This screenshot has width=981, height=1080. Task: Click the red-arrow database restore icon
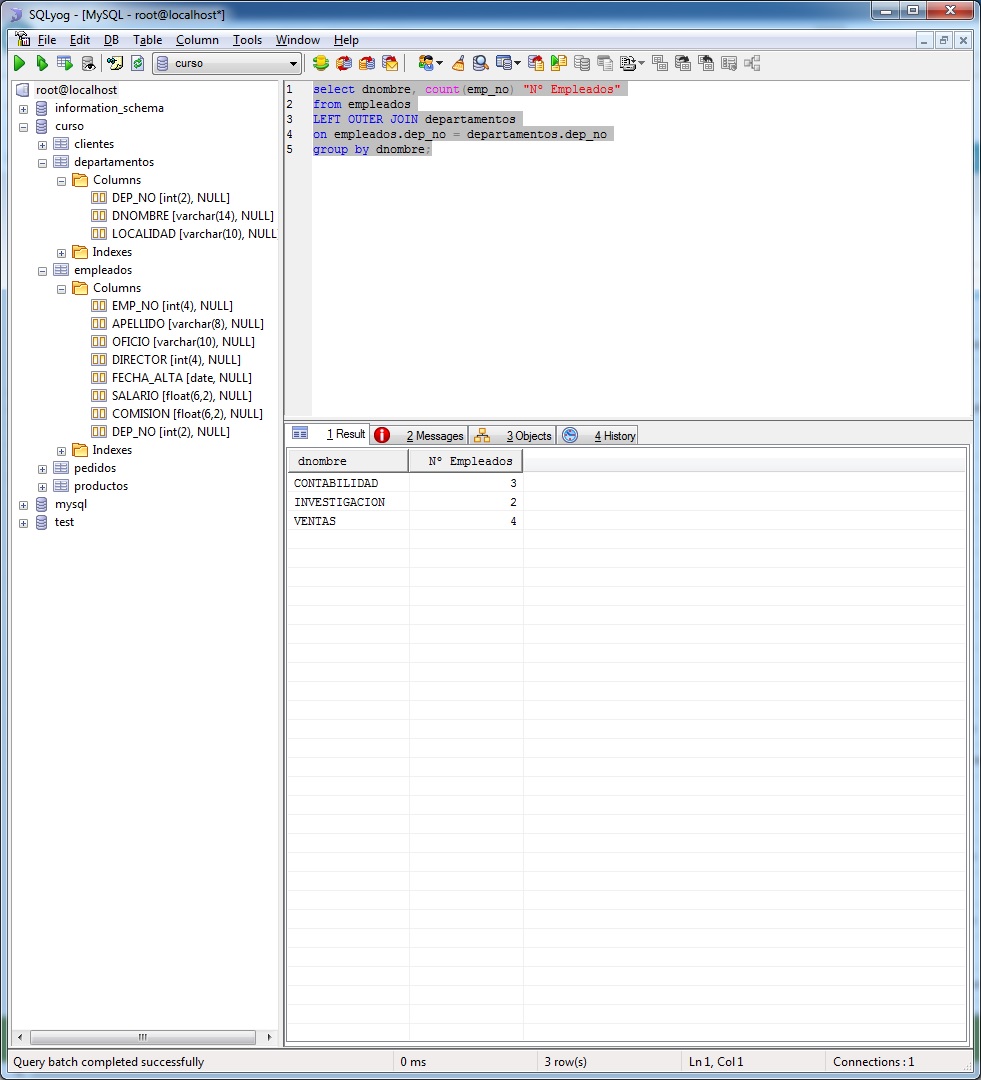(344, 63)
